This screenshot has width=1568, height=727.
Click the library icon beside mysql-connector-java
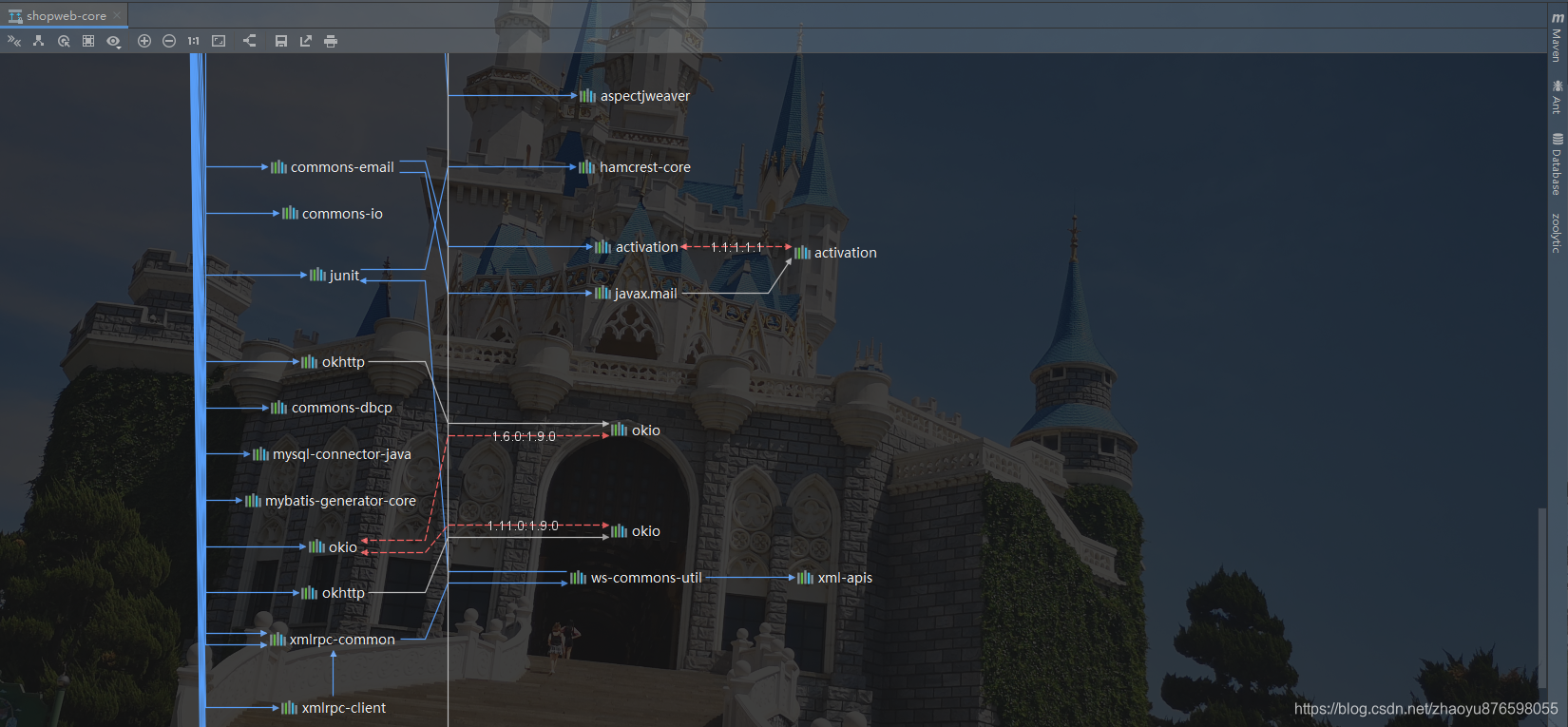tap(260, 454)
